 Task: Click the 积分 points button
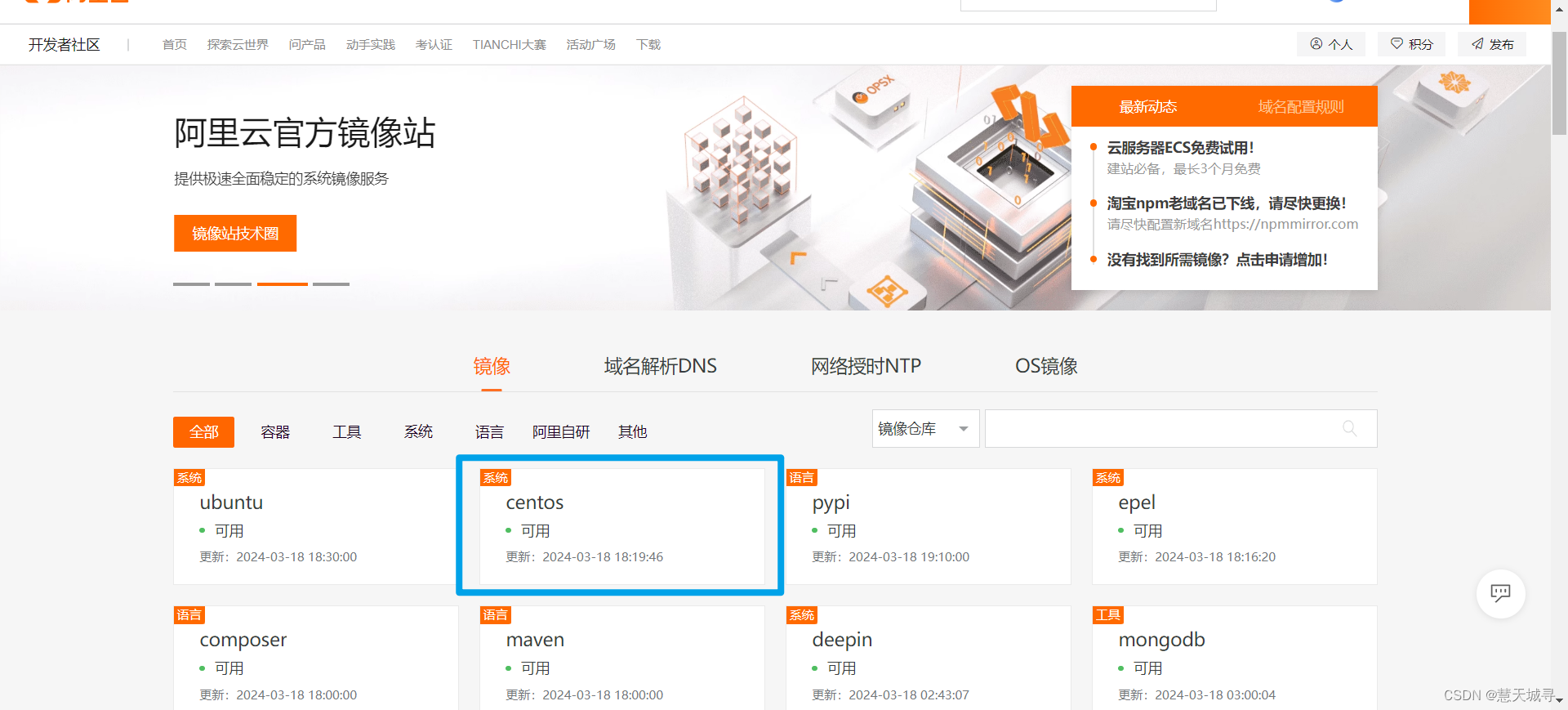[x=1412, y=44]
